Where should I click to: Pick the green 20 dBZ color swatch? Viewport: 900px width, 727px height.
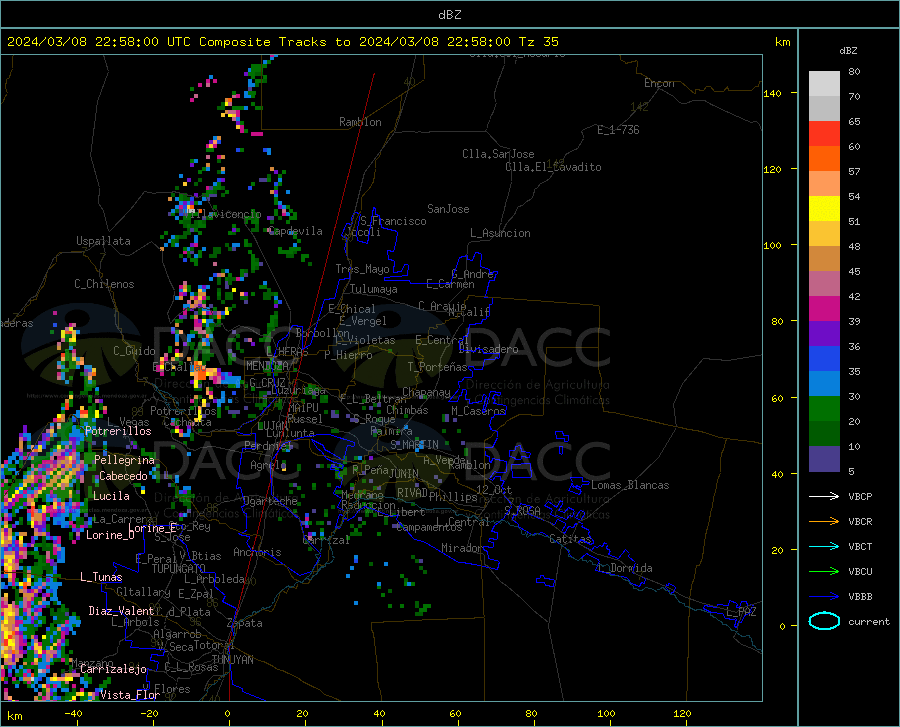click(x=824, y=409)
